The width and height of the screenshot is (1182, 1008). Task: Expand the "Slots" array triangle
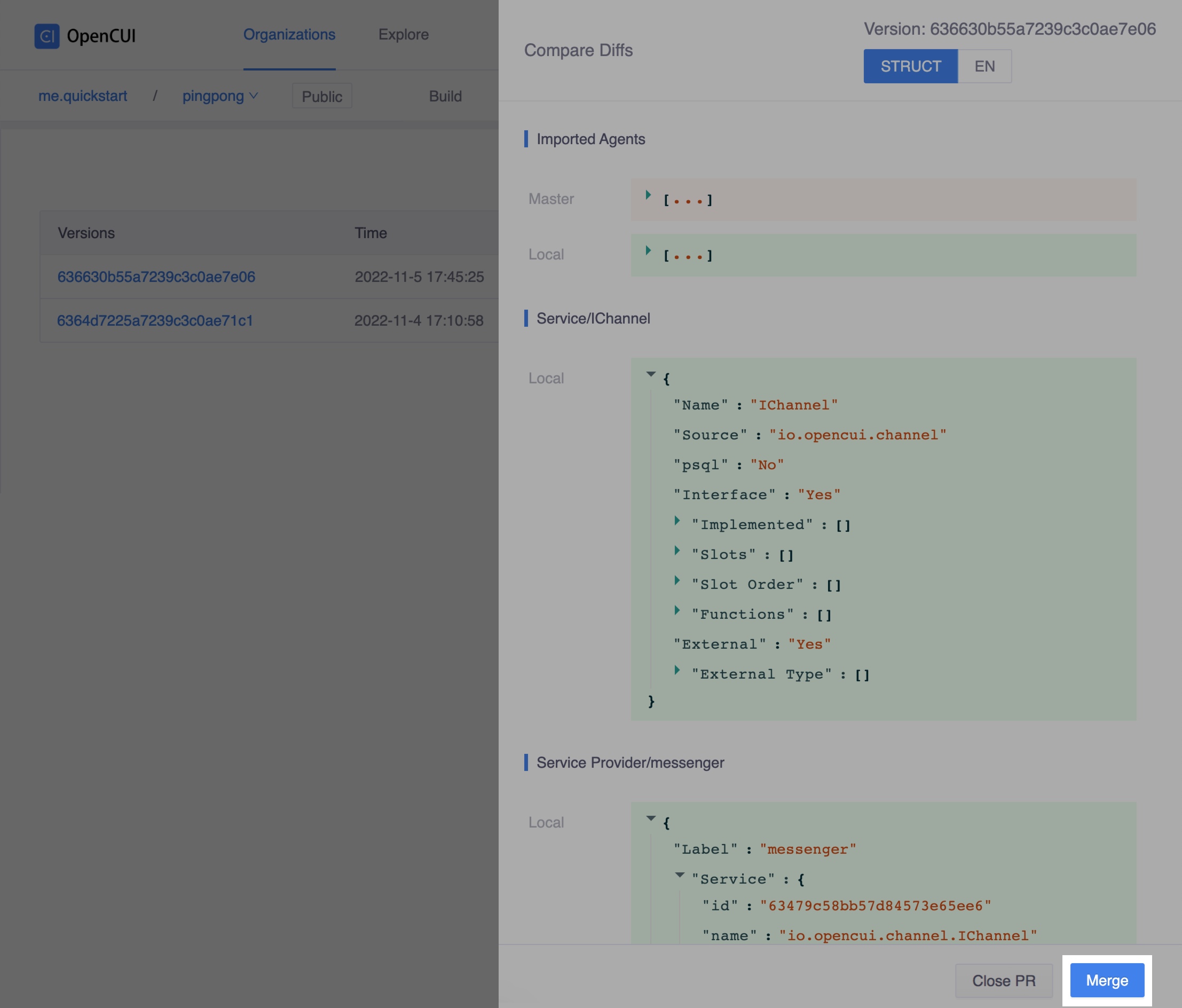(677, 550)
